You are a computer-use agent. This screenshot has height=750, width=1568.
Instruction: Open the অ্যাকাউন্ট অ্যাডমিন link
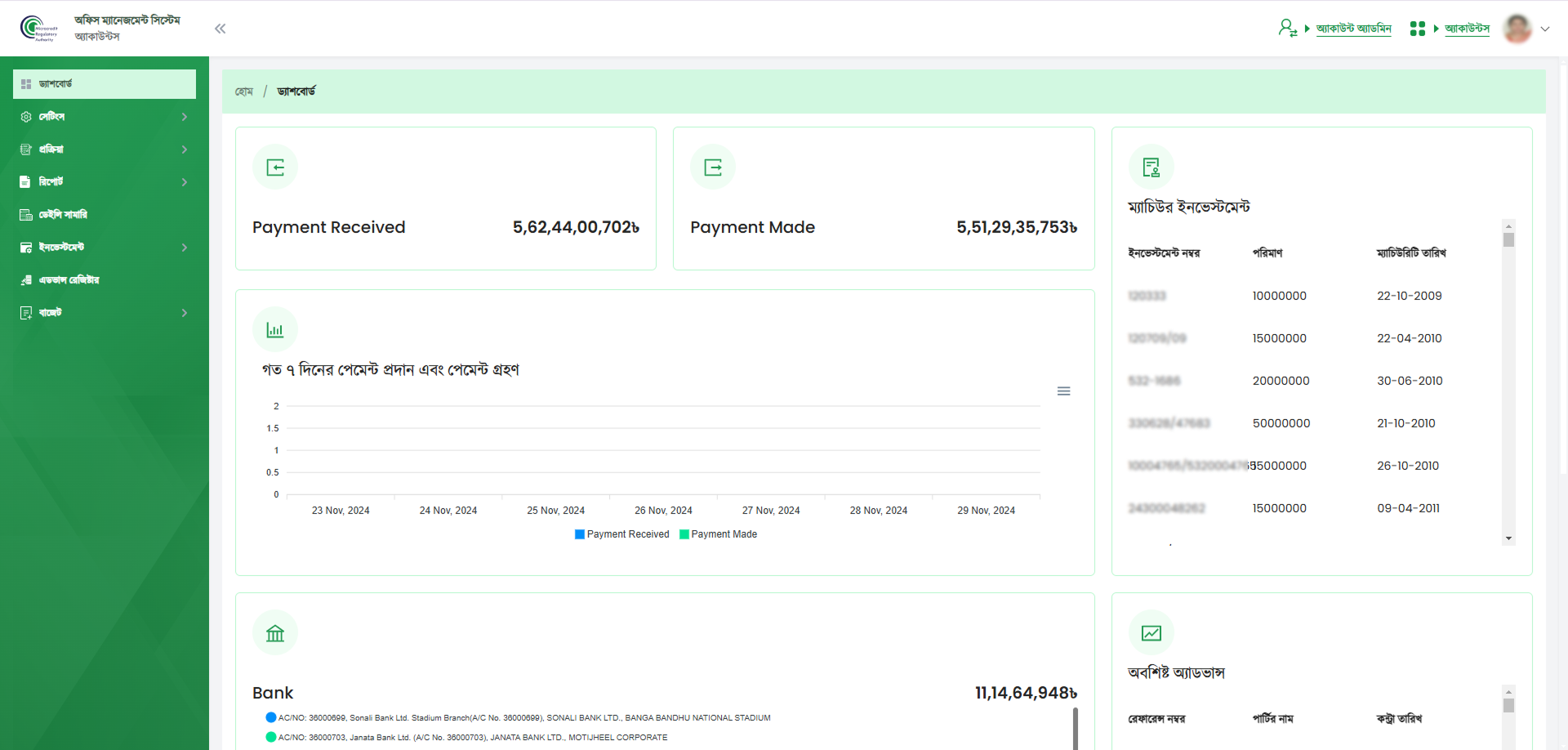coord(1353,29)
